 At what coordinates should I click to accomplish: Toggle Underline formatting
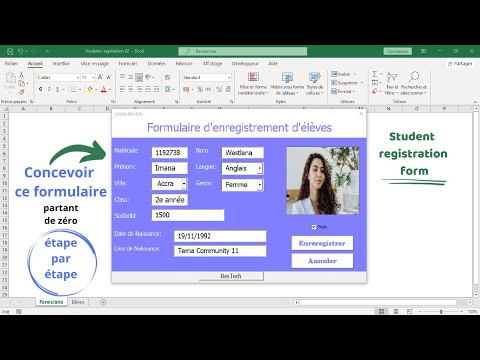(x=57, y=89)
